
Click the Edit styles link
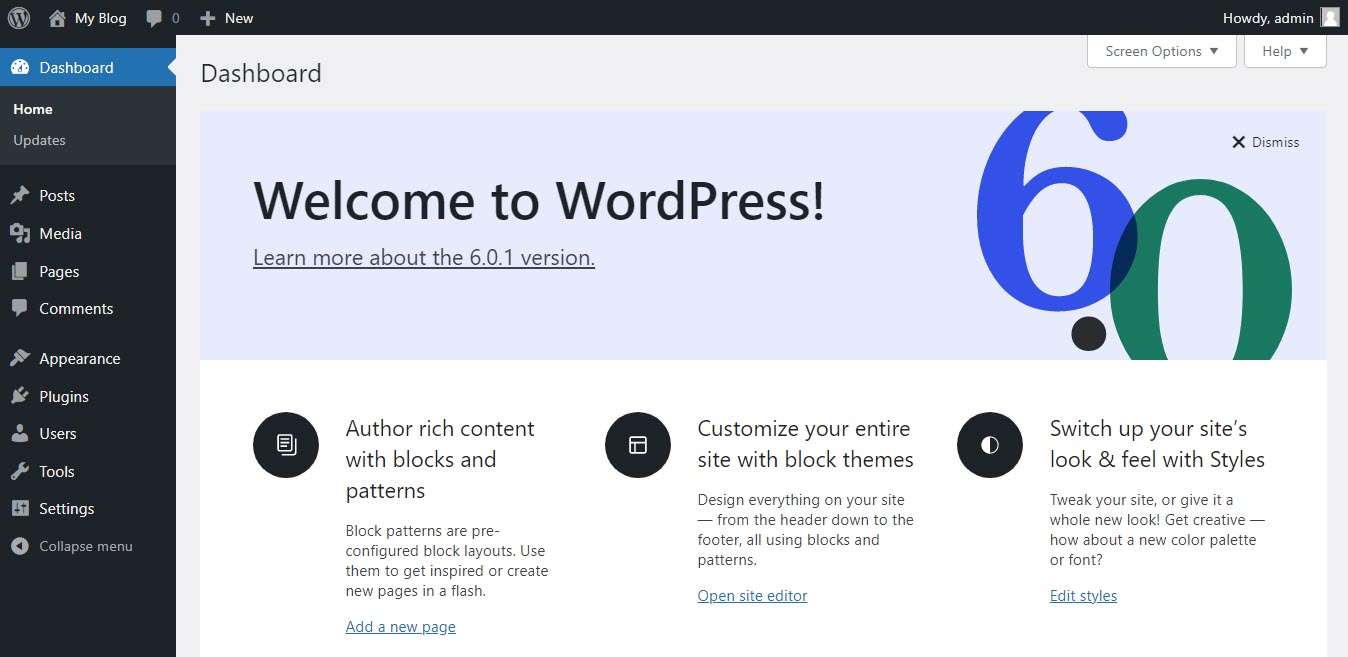(1083, 596)
